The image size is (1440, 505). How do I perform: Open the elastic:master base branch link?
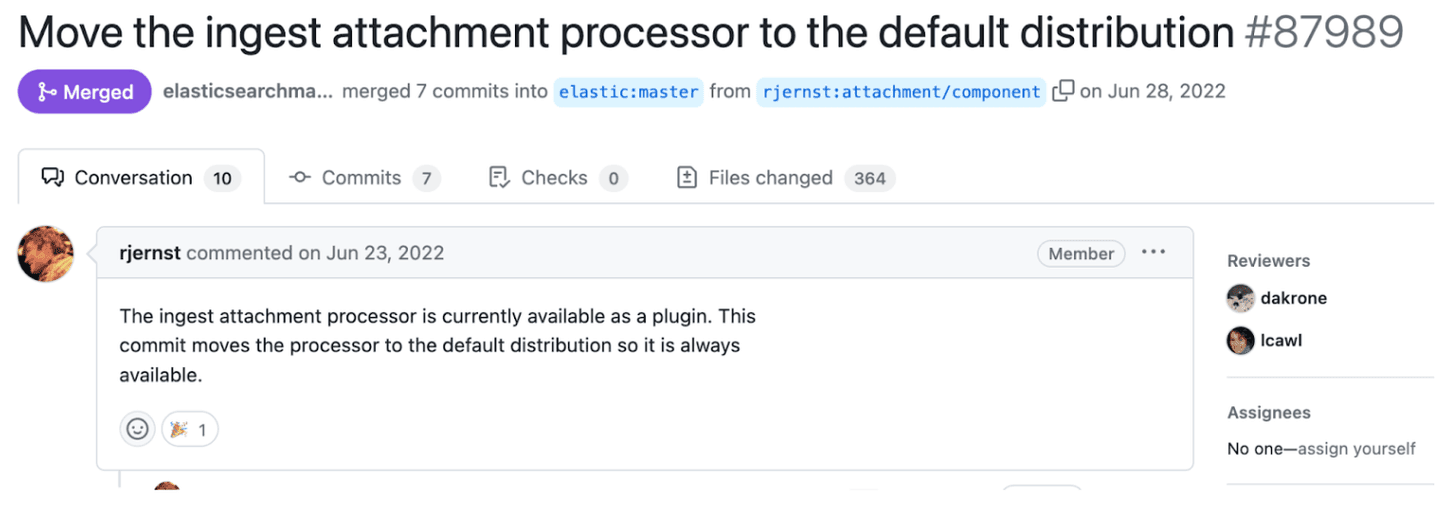coord(629,92)
